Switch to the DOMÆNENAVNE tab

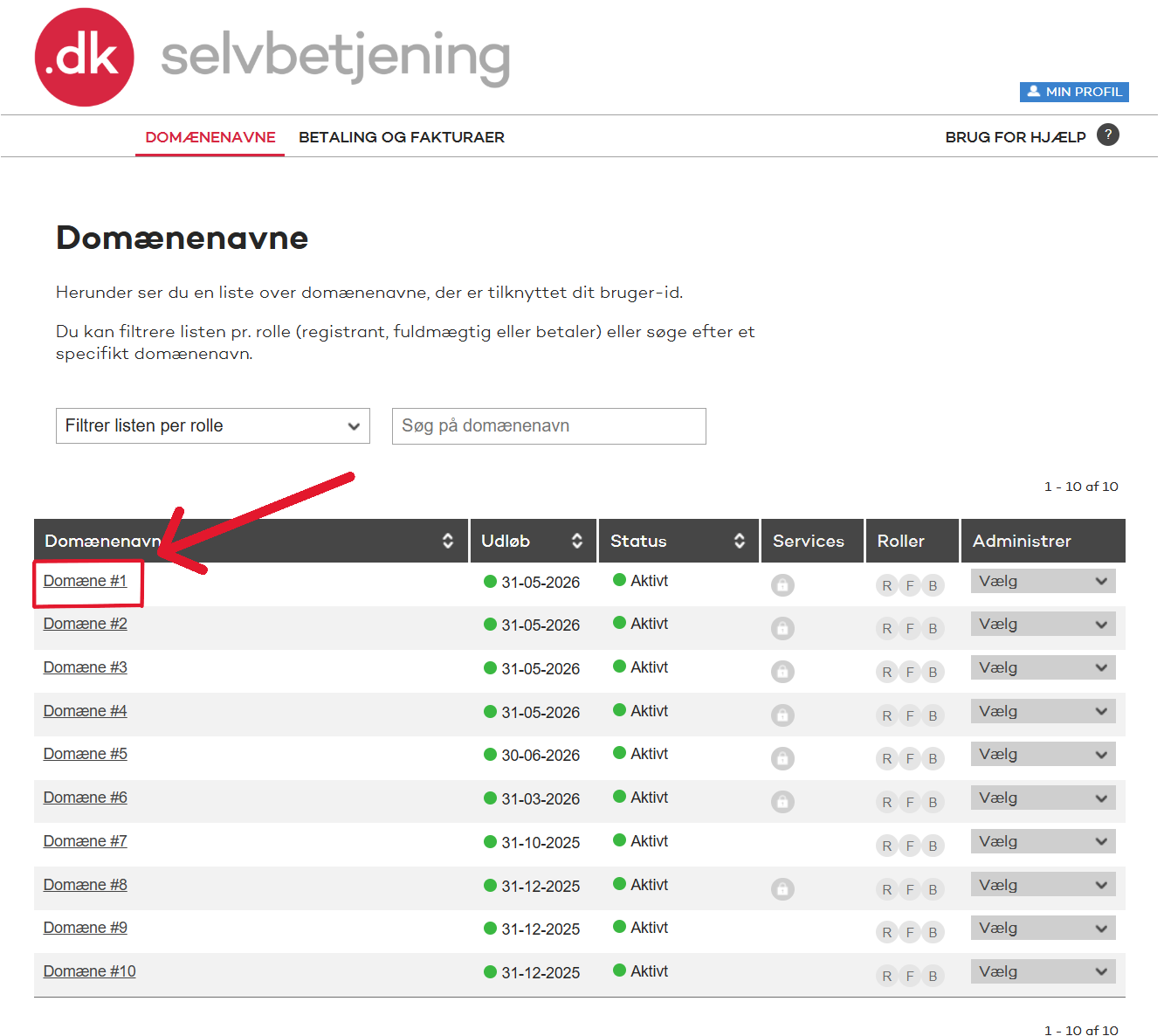210,137
